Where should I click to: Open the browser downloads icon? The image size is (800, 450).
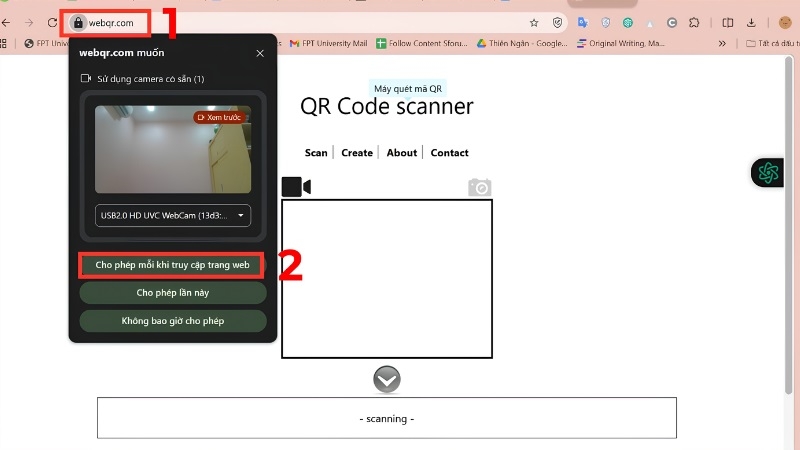click(751, 23)
